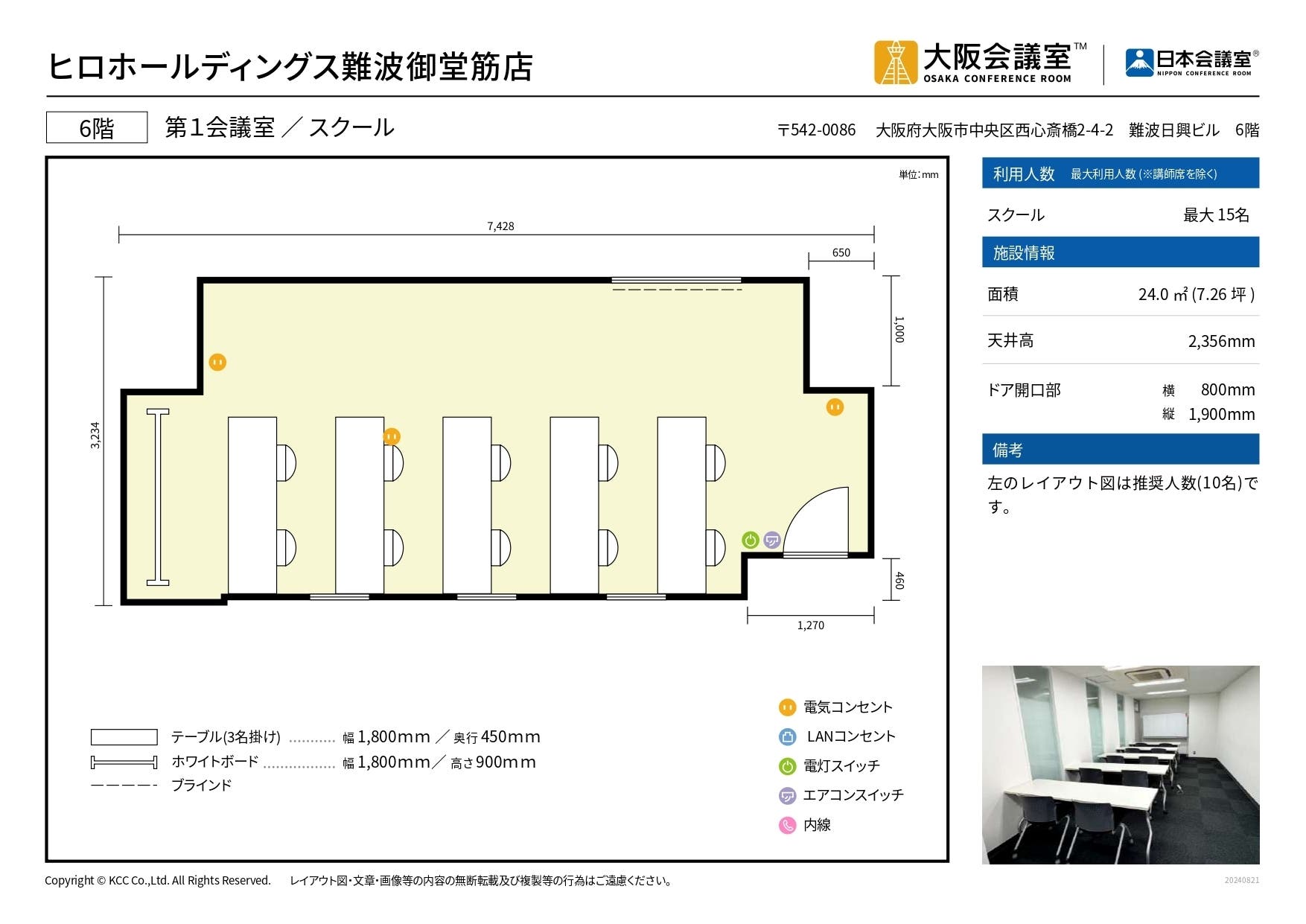Select the エアコンスイッチ purple icon

[786, 794]
